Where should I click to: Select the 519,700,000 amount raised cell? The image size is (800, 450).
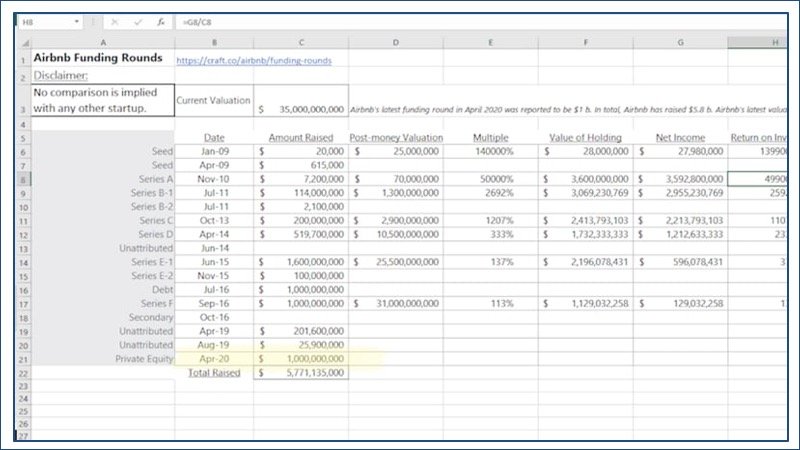301,234
